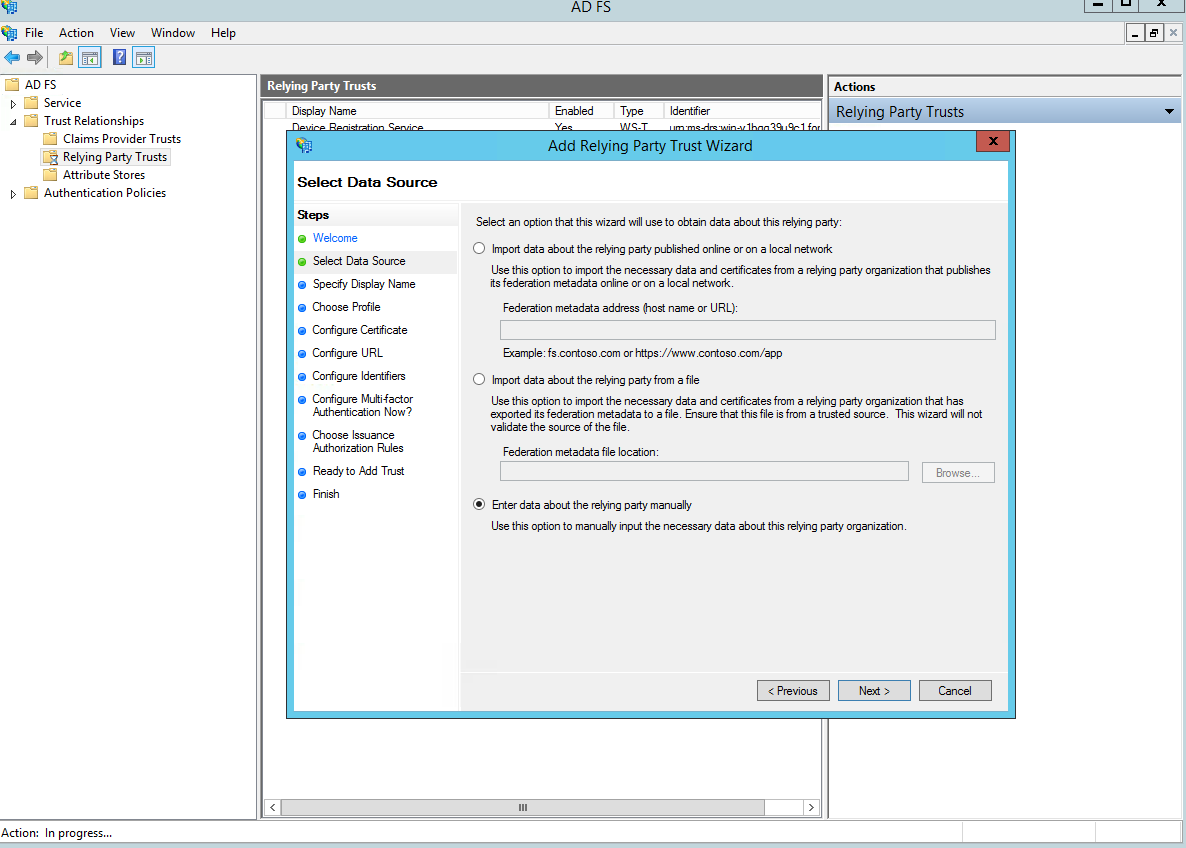Collapse the Trust Relationships tree node
This screenshot has height=848, width=1186.
[x=13, y=121]
